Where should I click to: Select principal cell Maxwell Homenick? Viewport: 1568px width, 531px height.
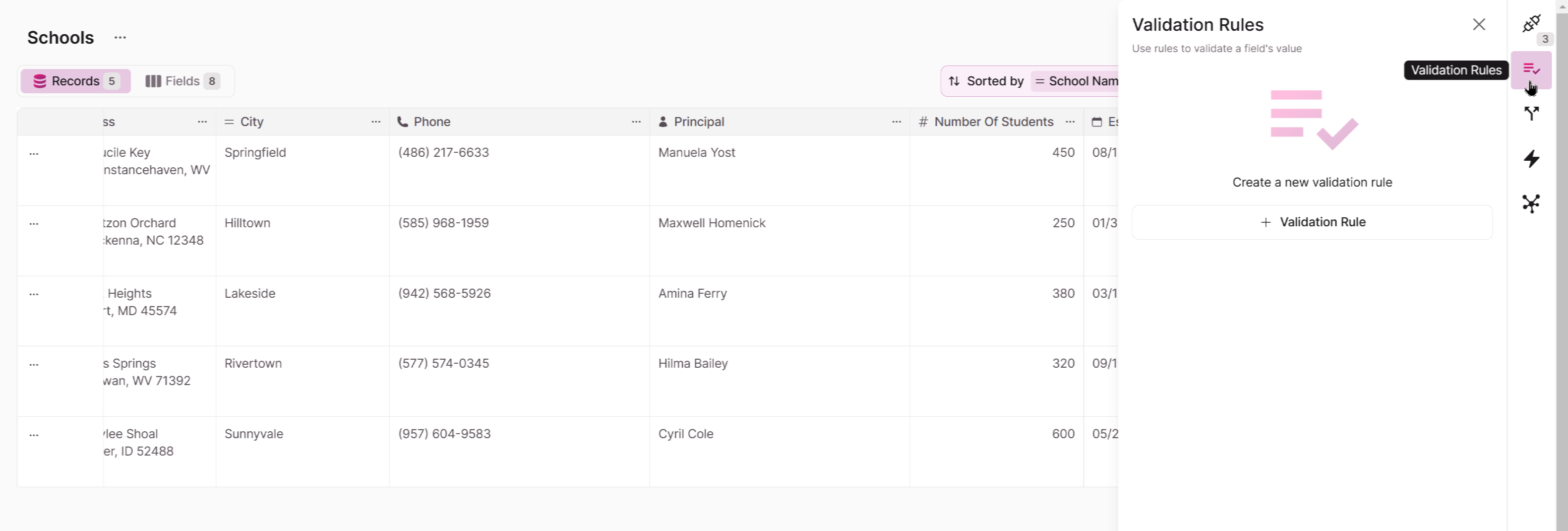(780, 241)
